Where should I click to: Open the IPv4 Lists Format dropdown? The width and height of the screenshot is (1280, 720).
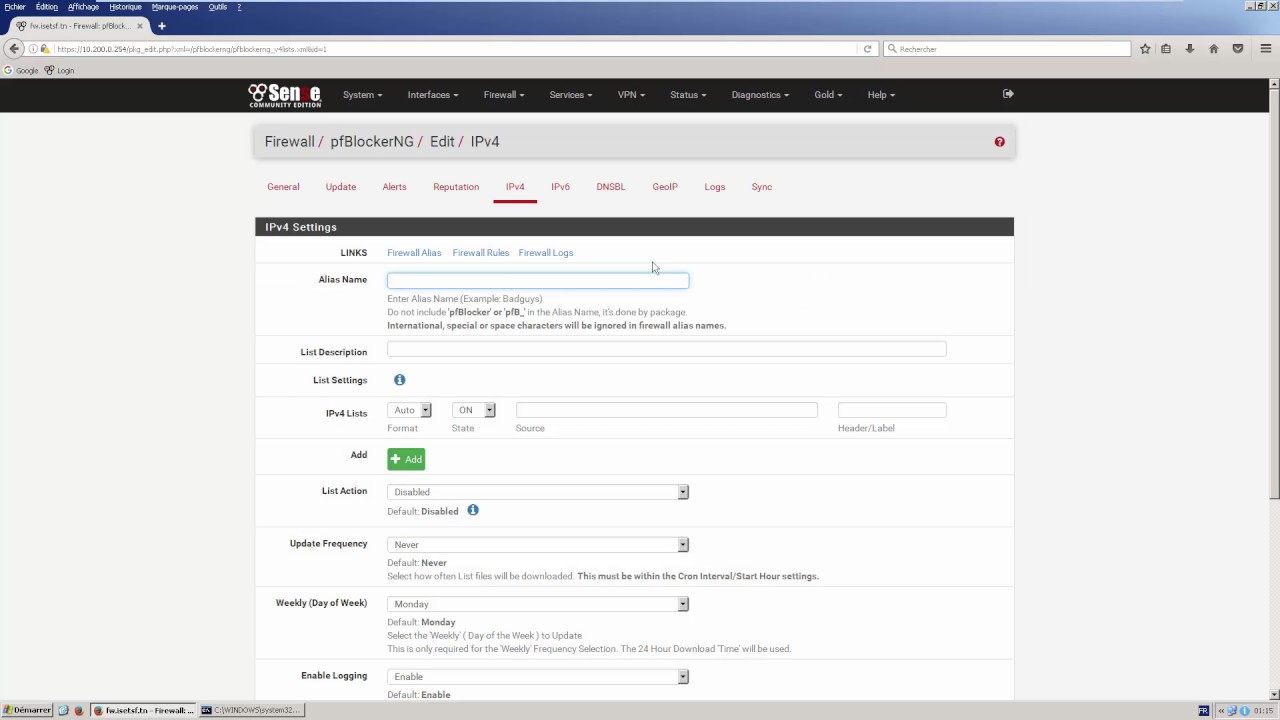410,410
